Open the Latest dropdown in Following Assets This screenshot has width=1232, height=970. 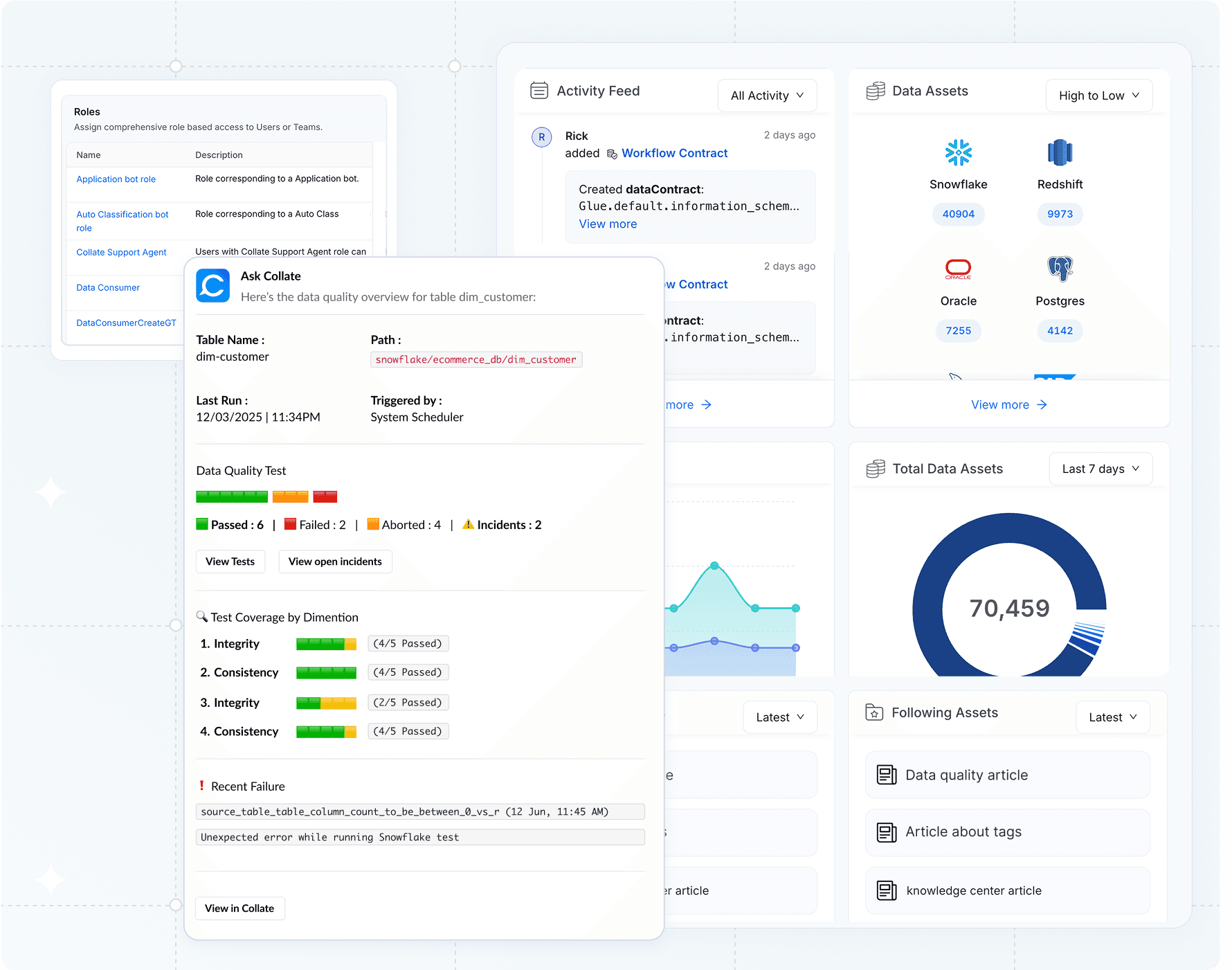coord(1112,717)
